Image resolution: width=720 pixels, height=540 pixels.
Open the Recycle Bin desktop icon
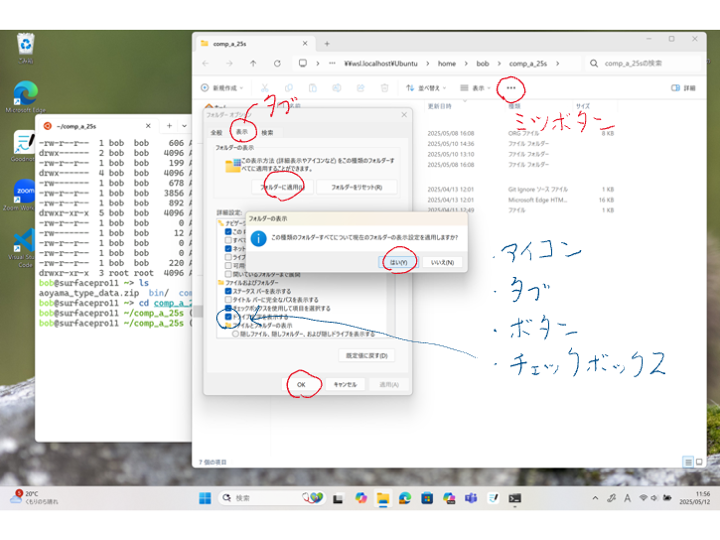point(25,48)
